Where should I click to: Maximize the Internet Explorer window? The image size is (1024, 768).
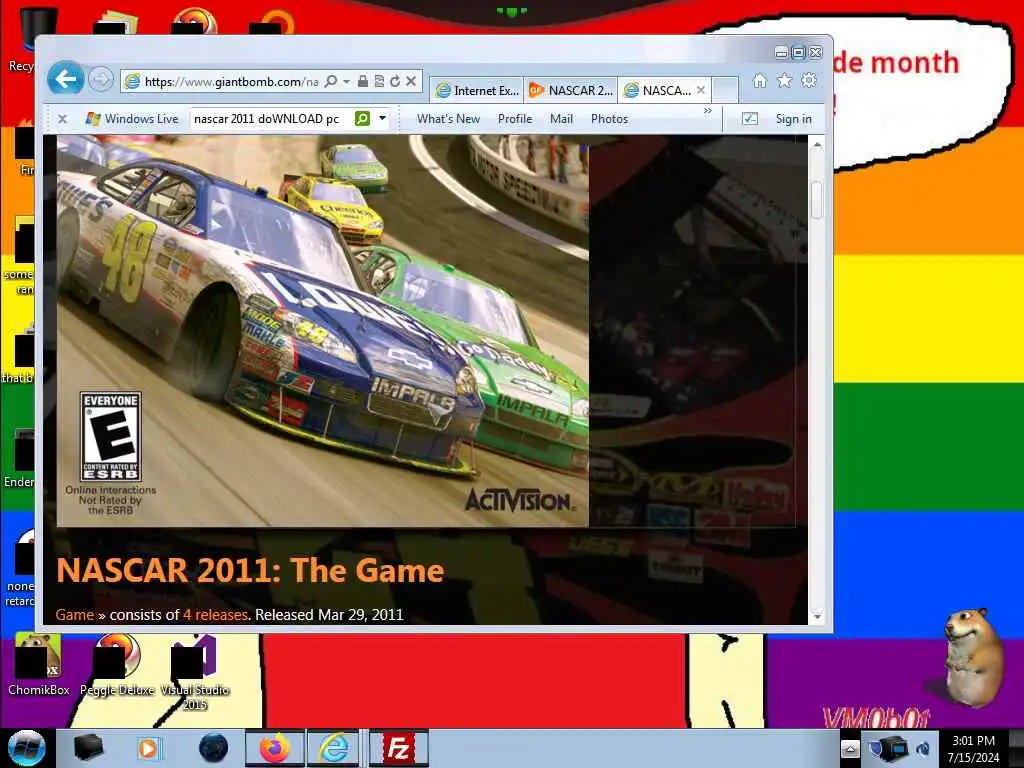pos(798,52)
